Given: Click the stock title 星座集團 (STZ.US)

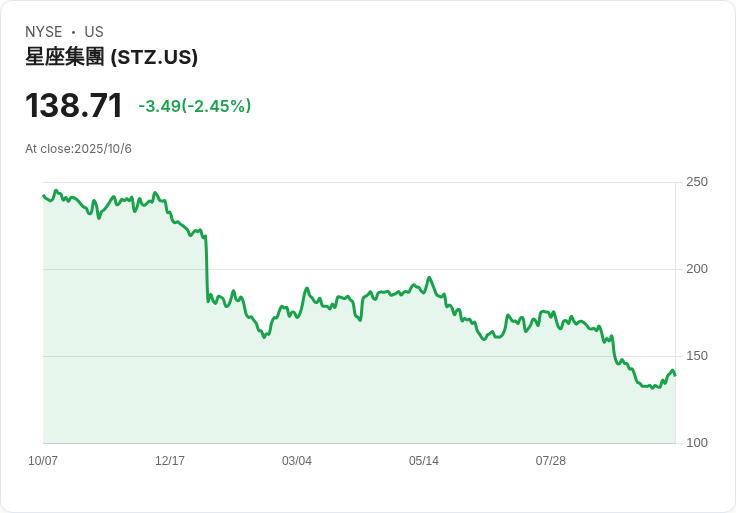Looking at the screenshot, I should [x=111, y=57].
